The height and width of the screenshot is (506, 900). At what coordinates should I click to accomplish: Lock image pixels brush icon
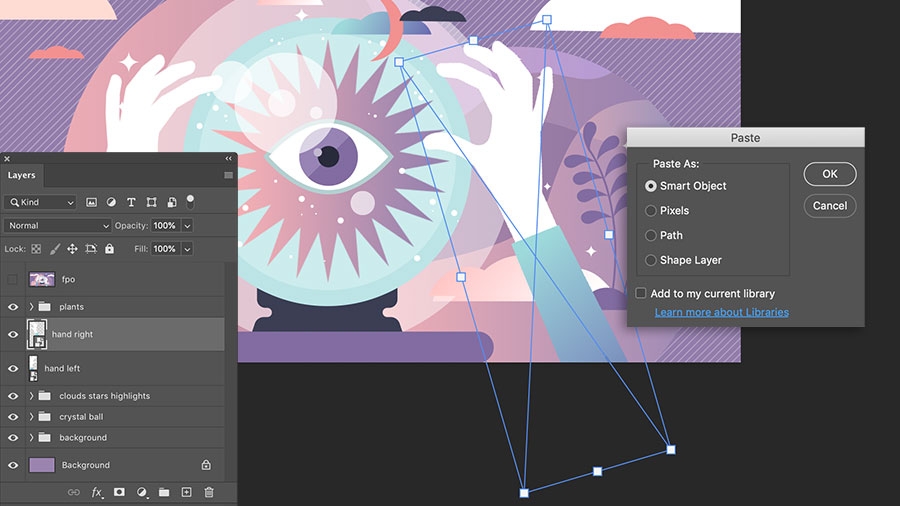pos(55,249)
